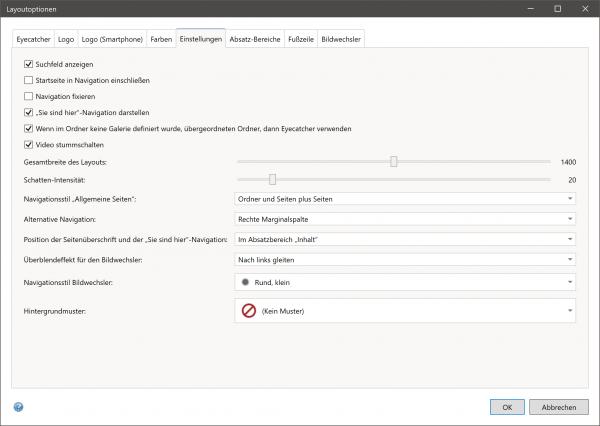Select the Logo (Smartphone) tab
This screenshot has height=426, width=600.
(111, 39)
